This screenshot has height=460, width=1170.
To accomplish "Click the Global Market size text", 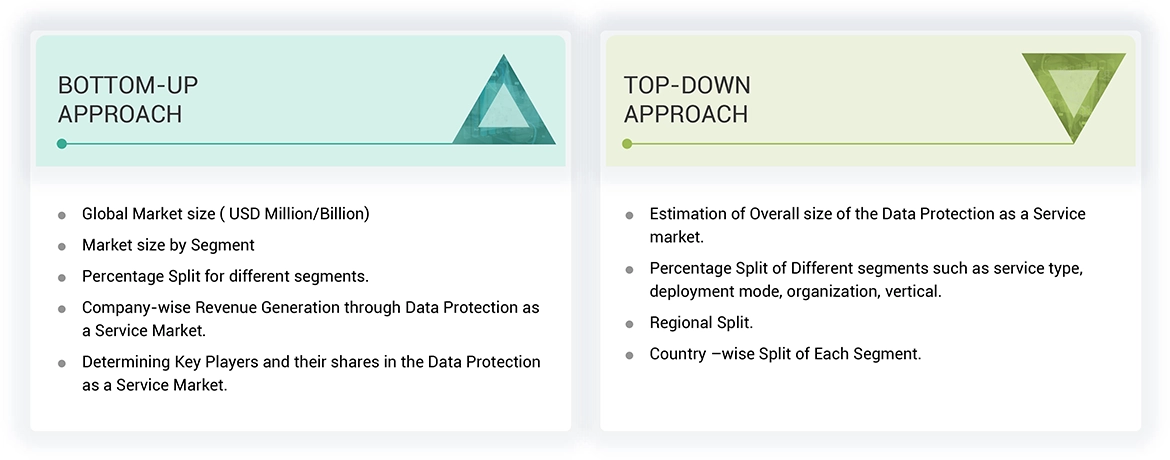I will pyautogui.click(x=226, y=214).
